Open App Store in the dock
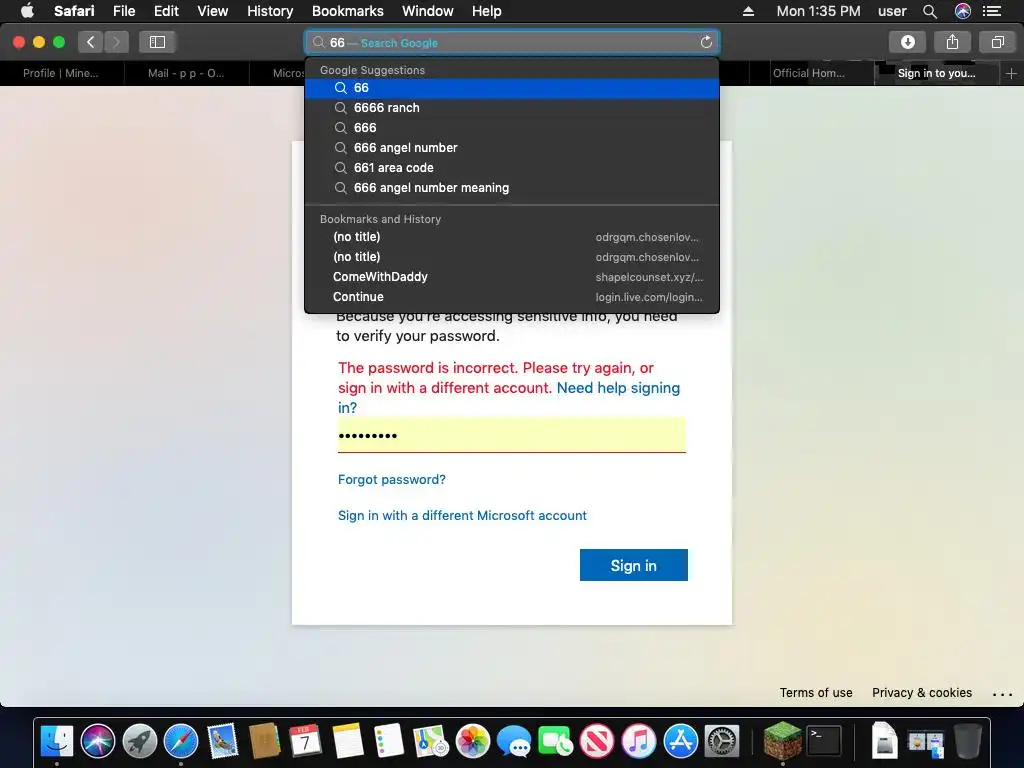 click(x=680, y=741)
